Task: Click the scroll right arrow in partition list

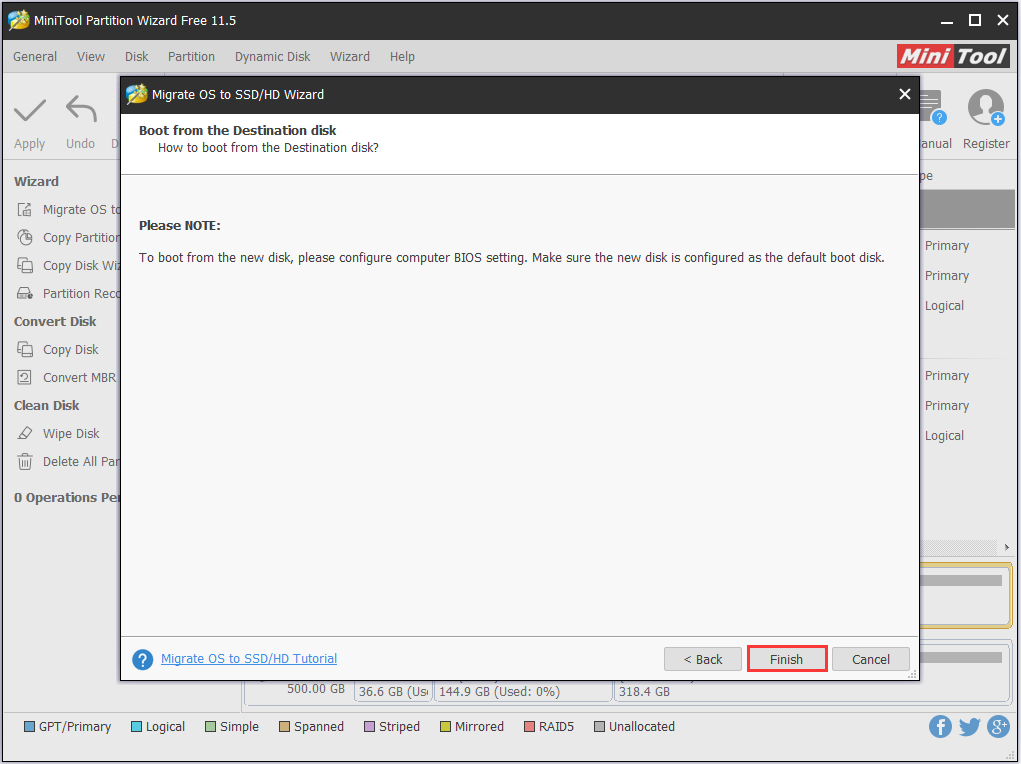Action: click(x=1007, y=547)
